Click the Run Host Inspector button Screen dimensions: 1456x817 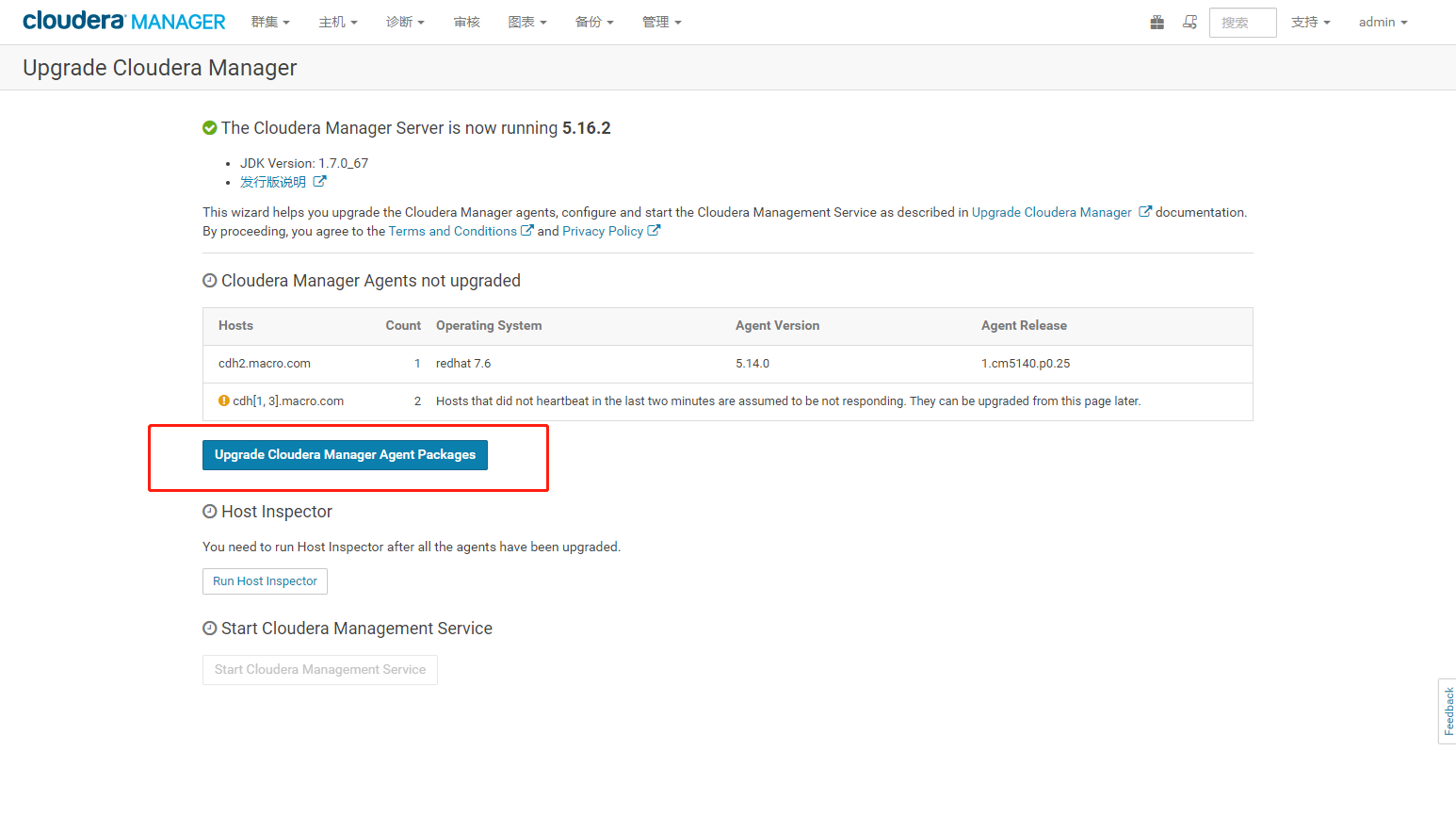point(265,581)
